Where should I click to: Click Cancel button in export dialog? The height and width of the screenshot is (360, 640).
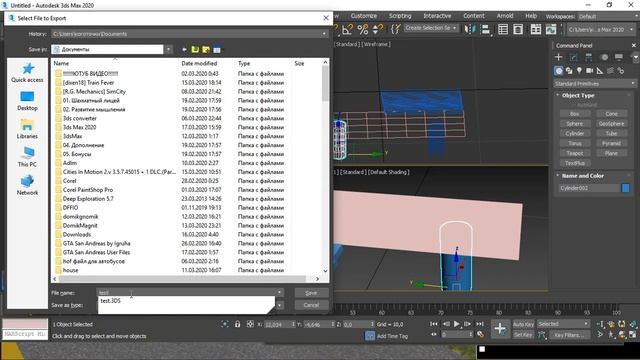[311, 305]
